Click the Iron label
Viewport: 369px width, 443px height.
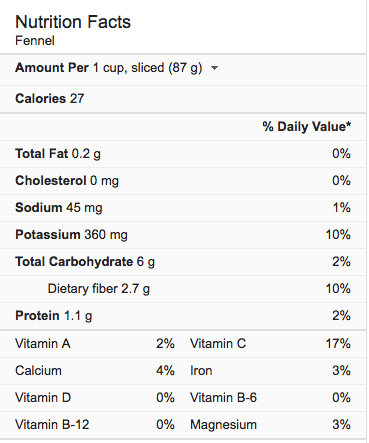click(x=201, y=371)
